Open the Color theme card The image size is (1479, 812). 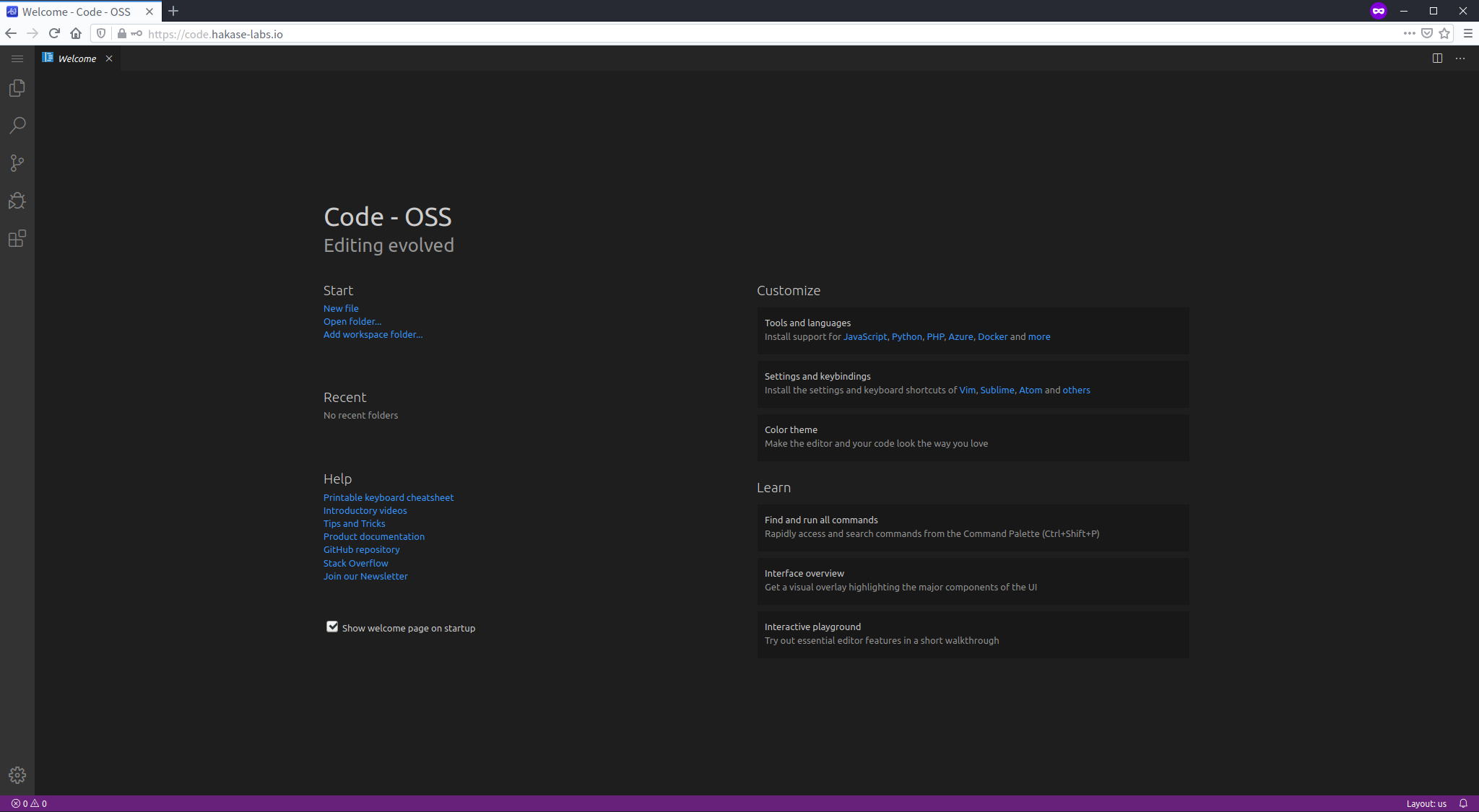point(973,437)
